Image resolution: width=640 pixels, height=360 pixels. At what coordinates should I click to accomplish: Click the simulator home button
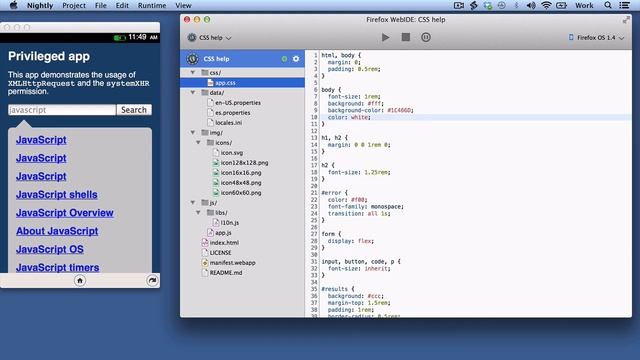coord(80,280)
